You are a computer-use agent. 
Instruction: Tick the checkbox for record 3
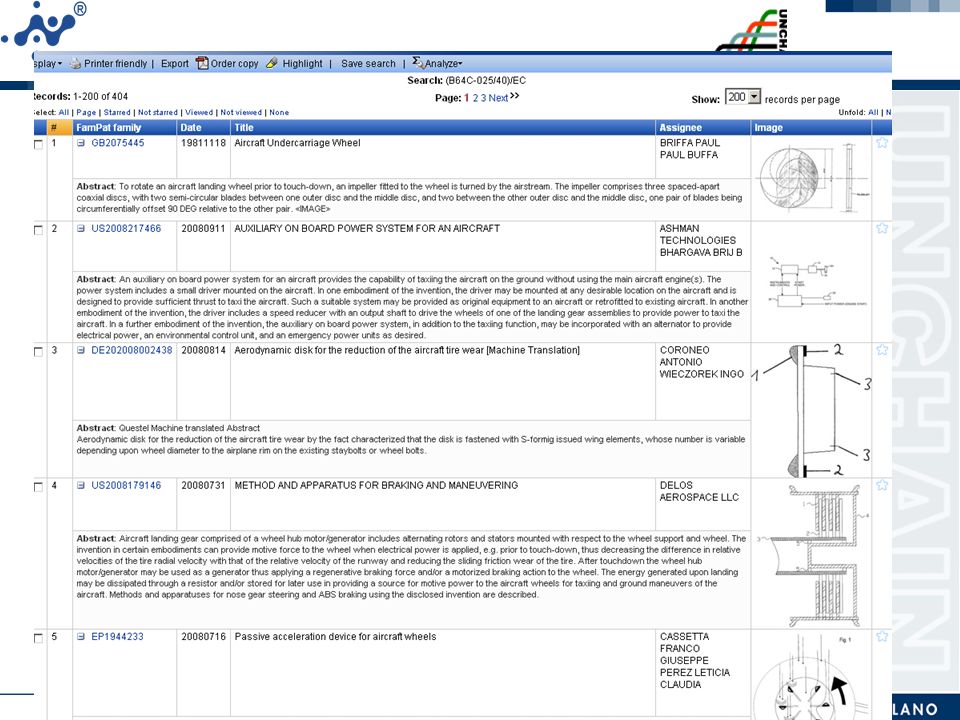click(x=39, y=352)
